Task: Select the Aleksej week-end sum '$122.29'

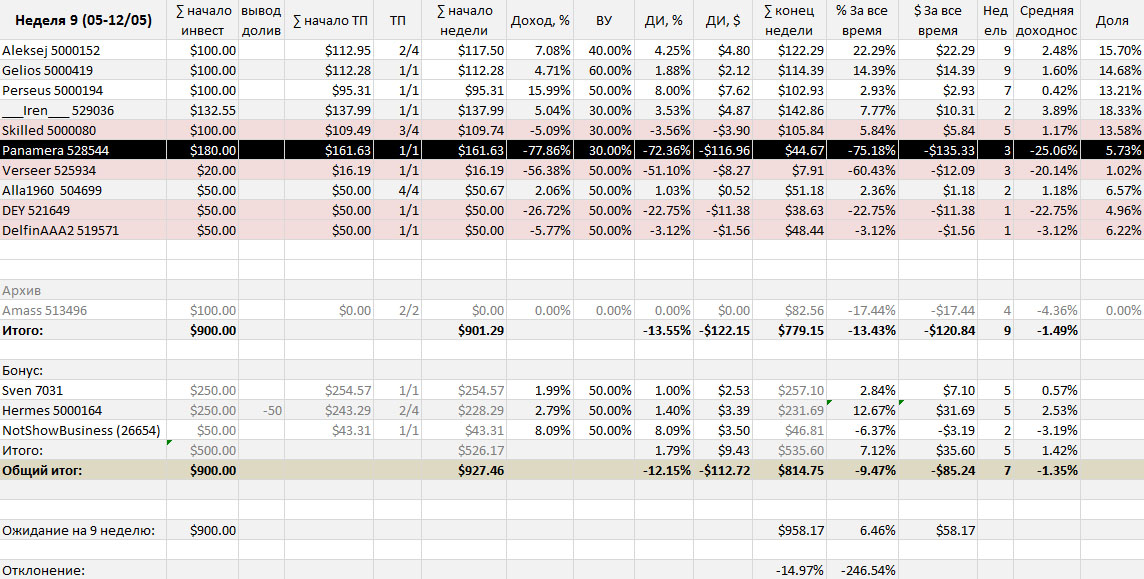Action: point(789,50)
